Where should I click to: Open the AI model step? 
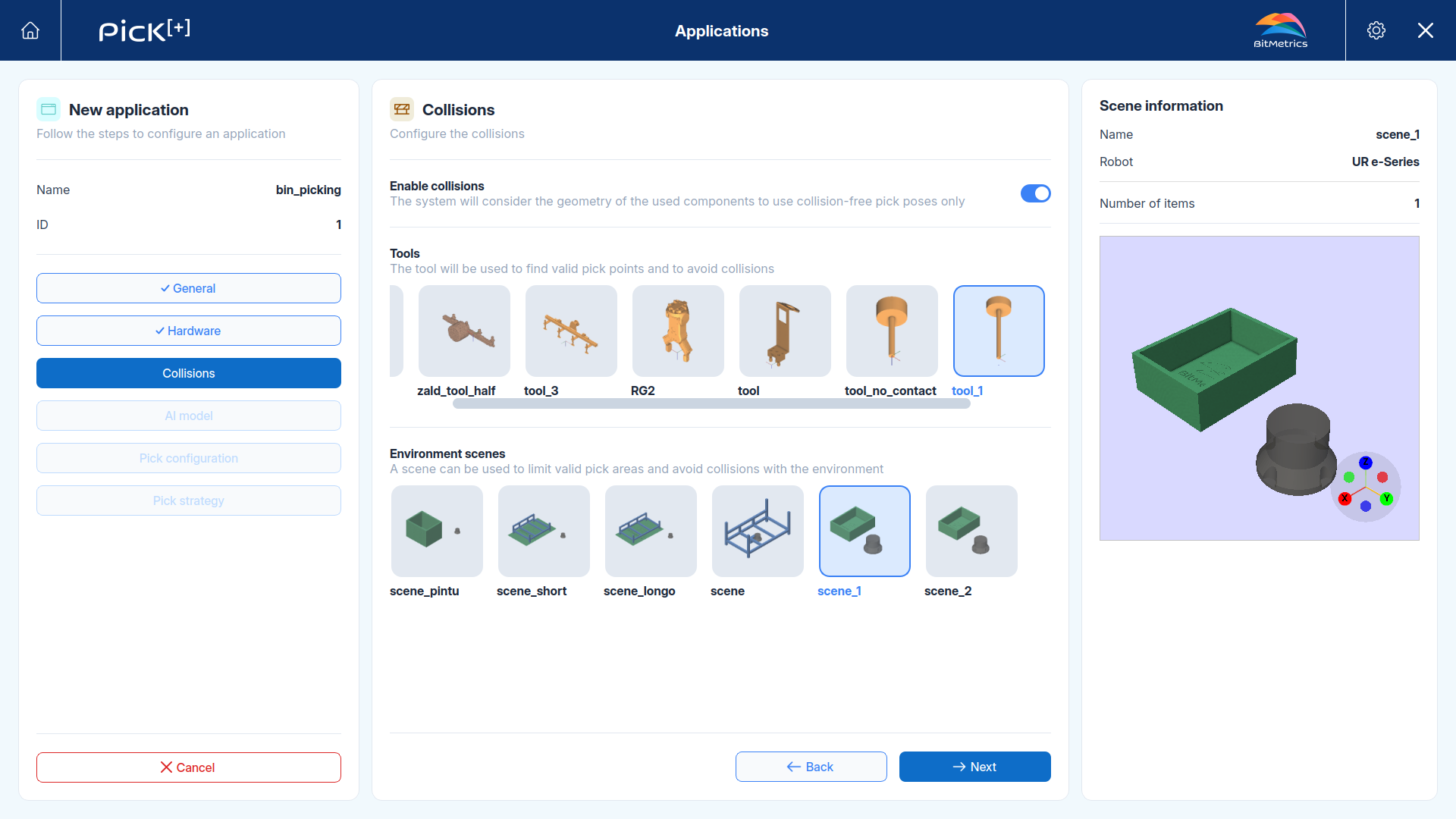[189, 416]
